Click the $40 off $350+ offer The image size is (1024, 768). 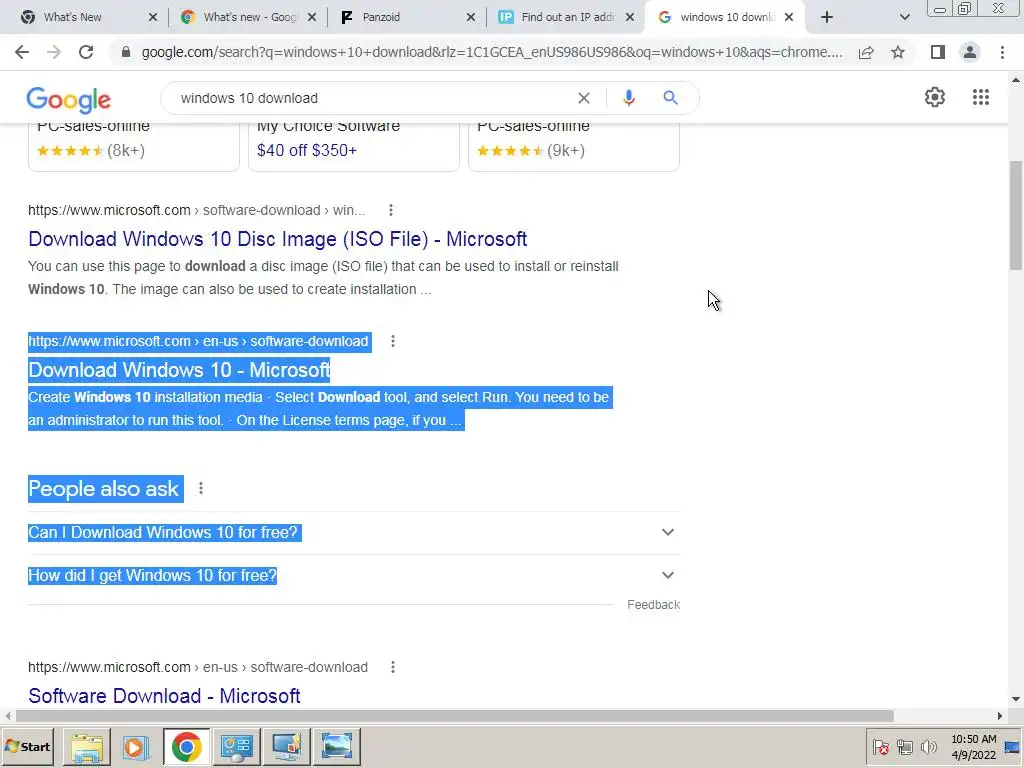[x=307, y=150]
